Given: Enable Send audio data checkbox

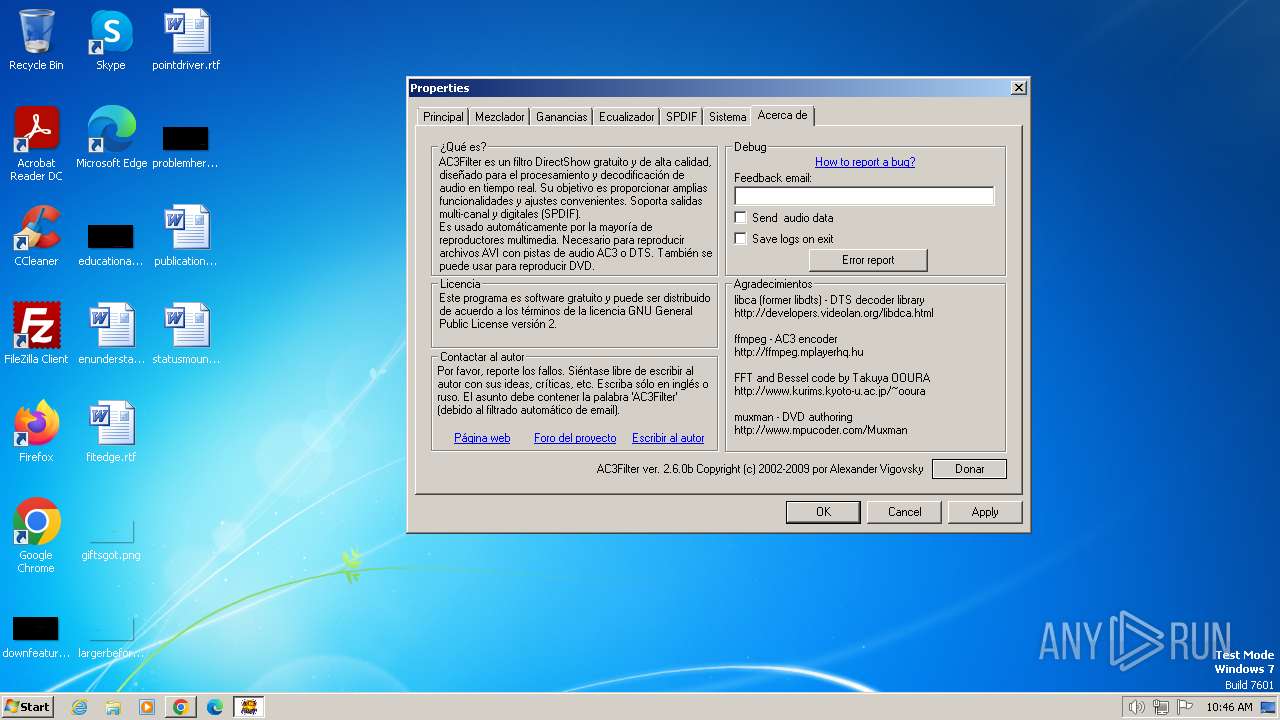Looking at the screenshot, I should [x=740, y=217].
